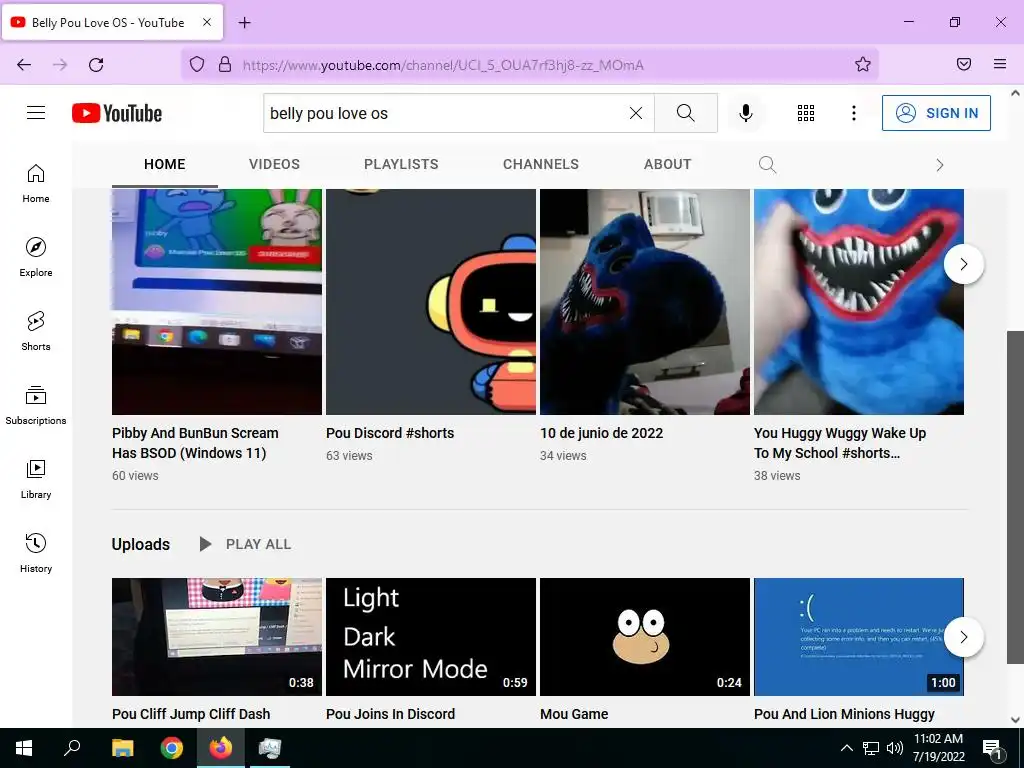The width and height of the screenshot is (1024, 768).
Task: Open the Pou Discord #shorts thumbnail
Action: click(x=431, y=302)
